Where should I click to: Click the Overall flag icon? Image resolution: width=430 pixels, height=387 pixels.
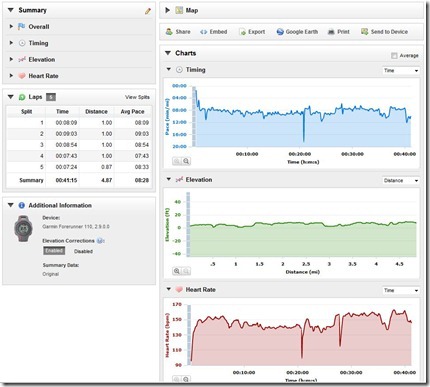[x=22, y=26]
